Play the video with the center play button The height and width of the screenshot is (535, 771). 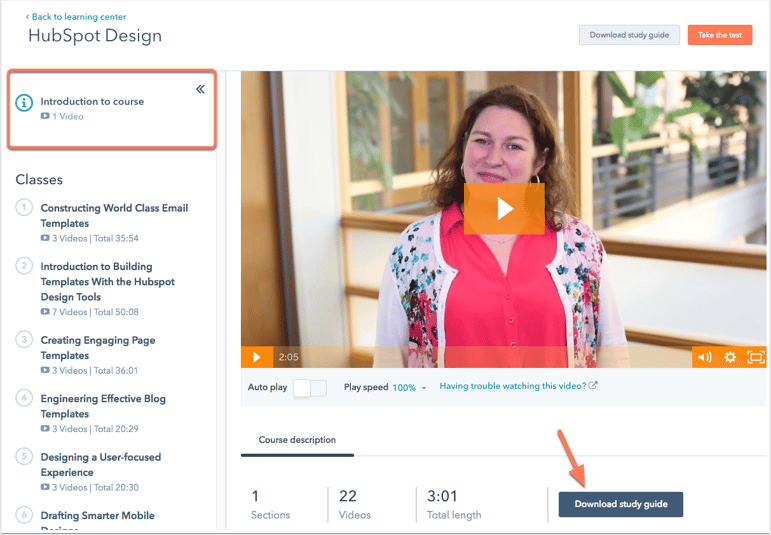click(504, 208)
